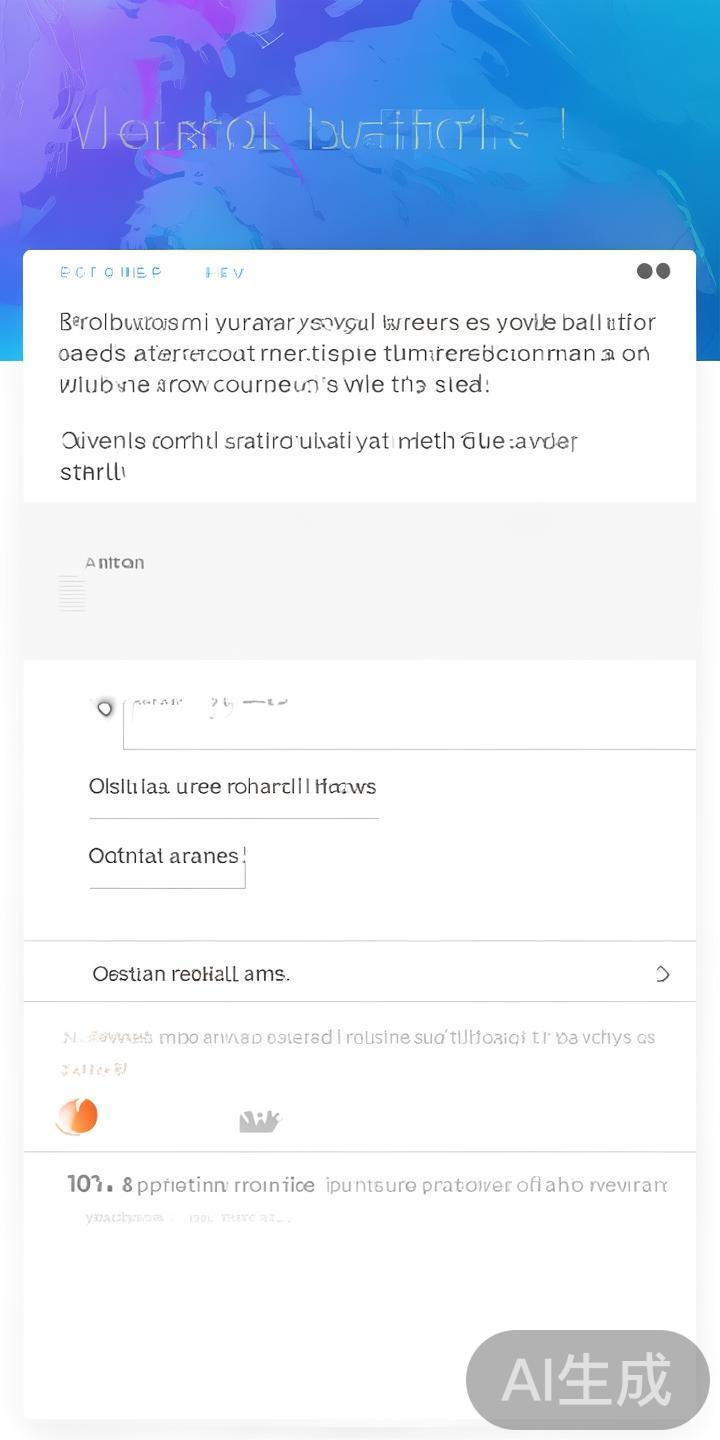The height and width of the screenshot is (1440, 720).
Task: Click the small orange text above the orange icon
Action: (x=93, y=1070)
